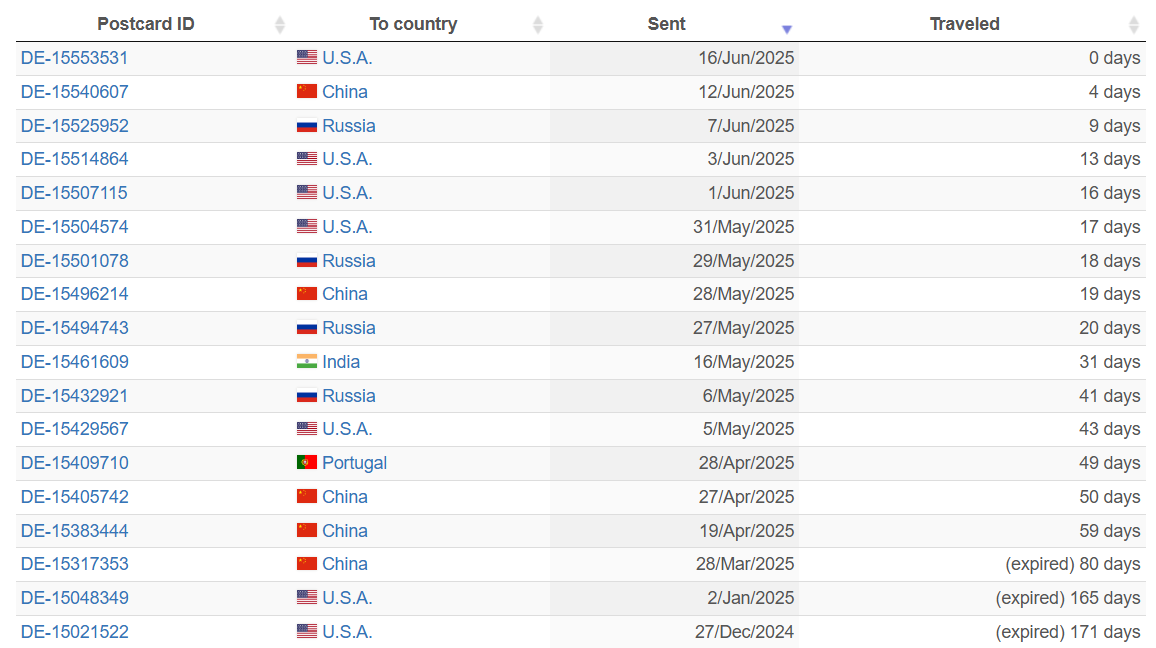1156x648 pixels.
Task: Open the India country link
Action: coord(341,361)
